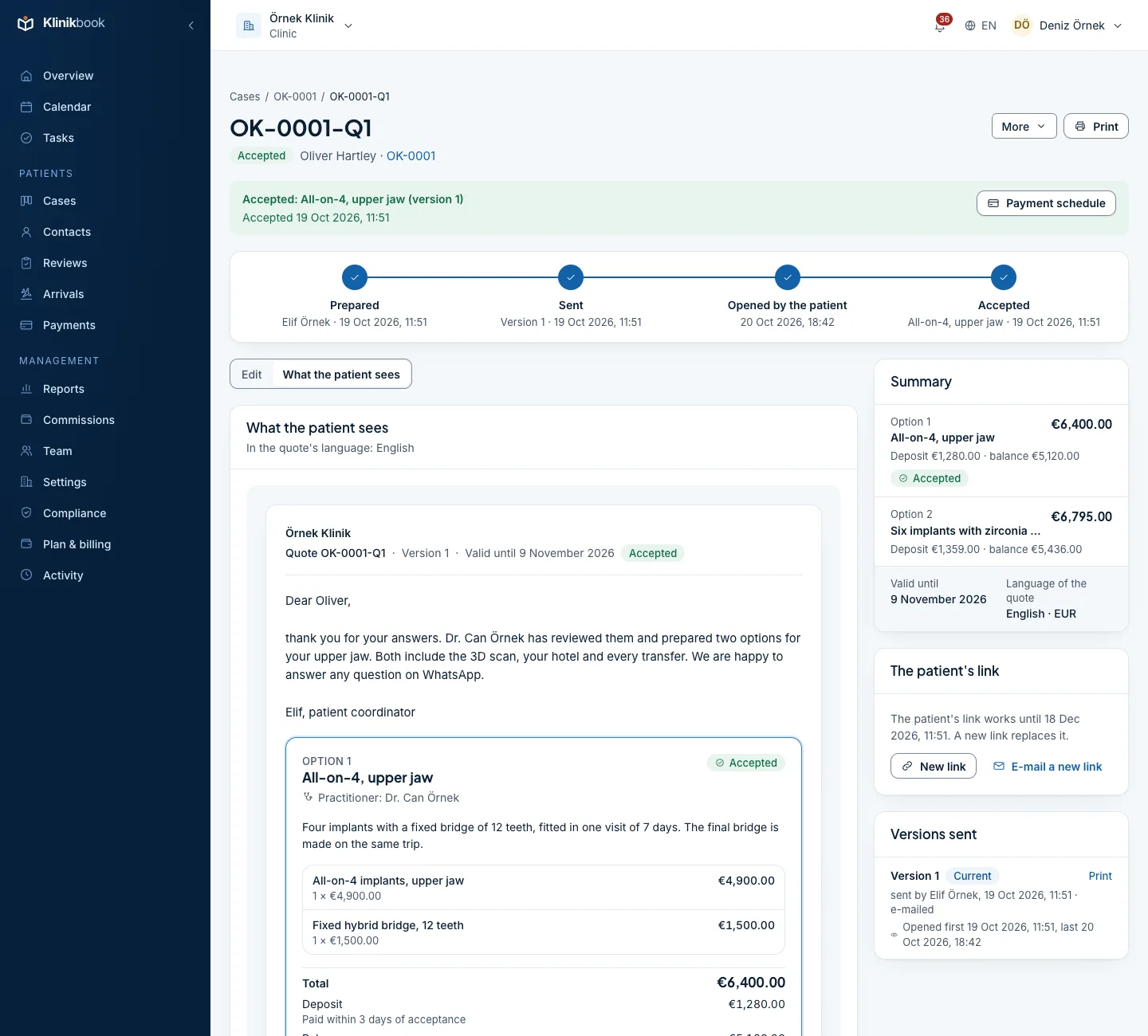Viewport: 1148px width, 1036px height.
Task: Click the Sent step circle
Action: click(571, 277)
